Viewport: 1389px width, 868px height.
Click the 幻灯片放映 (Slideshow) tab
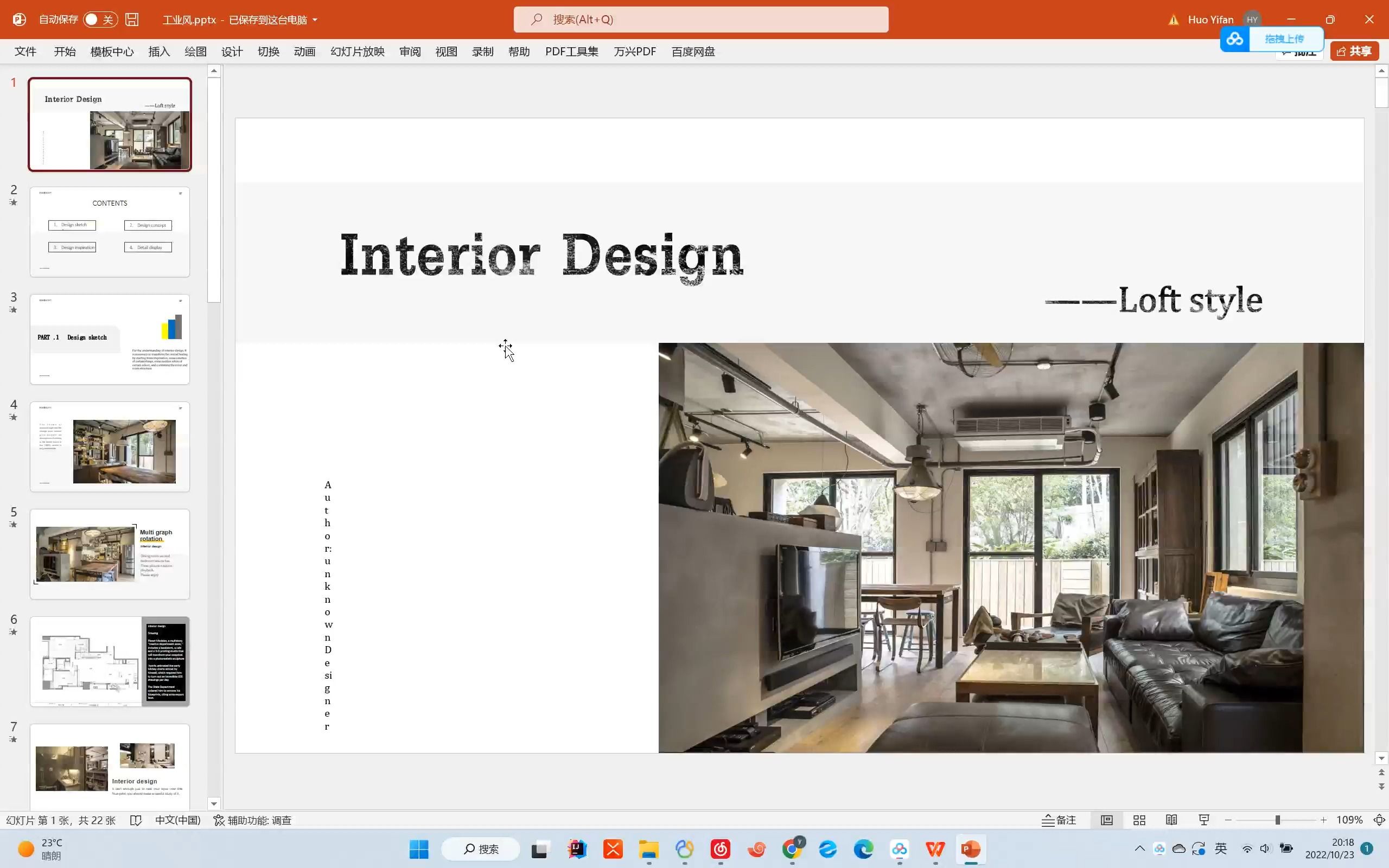[x=357, y=51]
